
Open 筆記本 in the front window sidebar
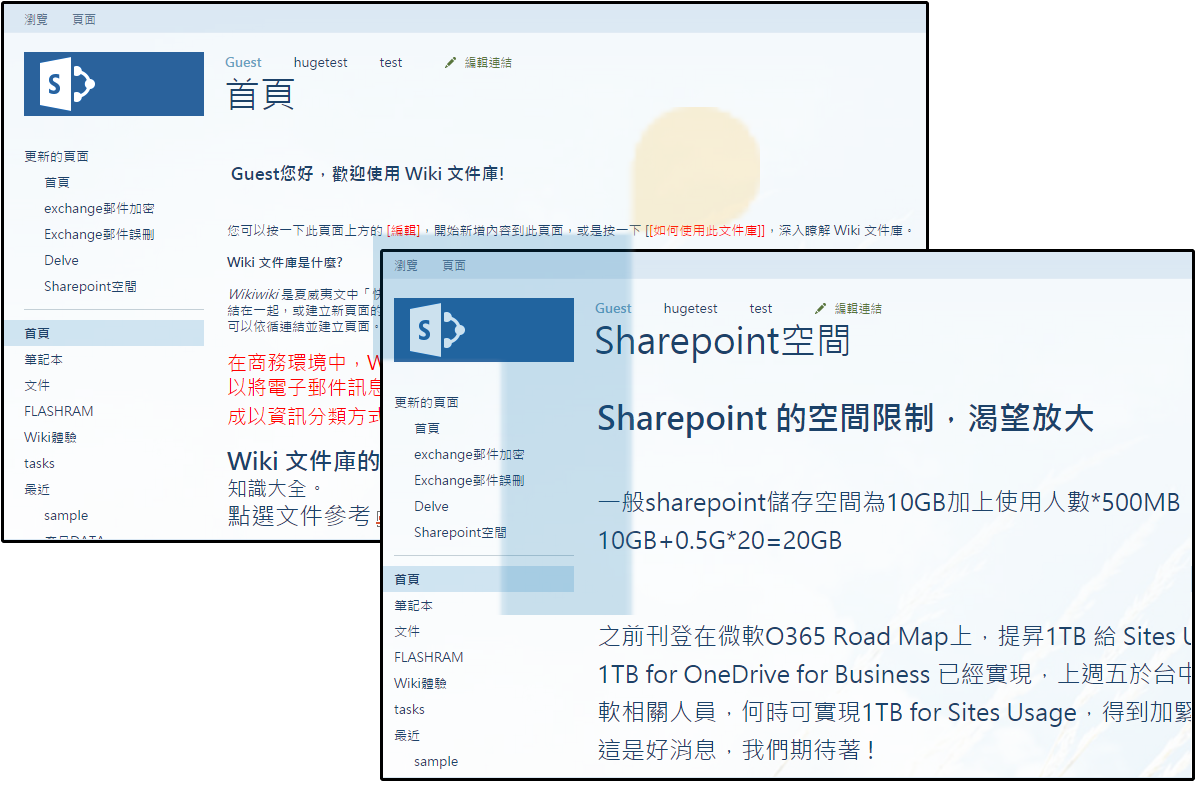[414, 605]
